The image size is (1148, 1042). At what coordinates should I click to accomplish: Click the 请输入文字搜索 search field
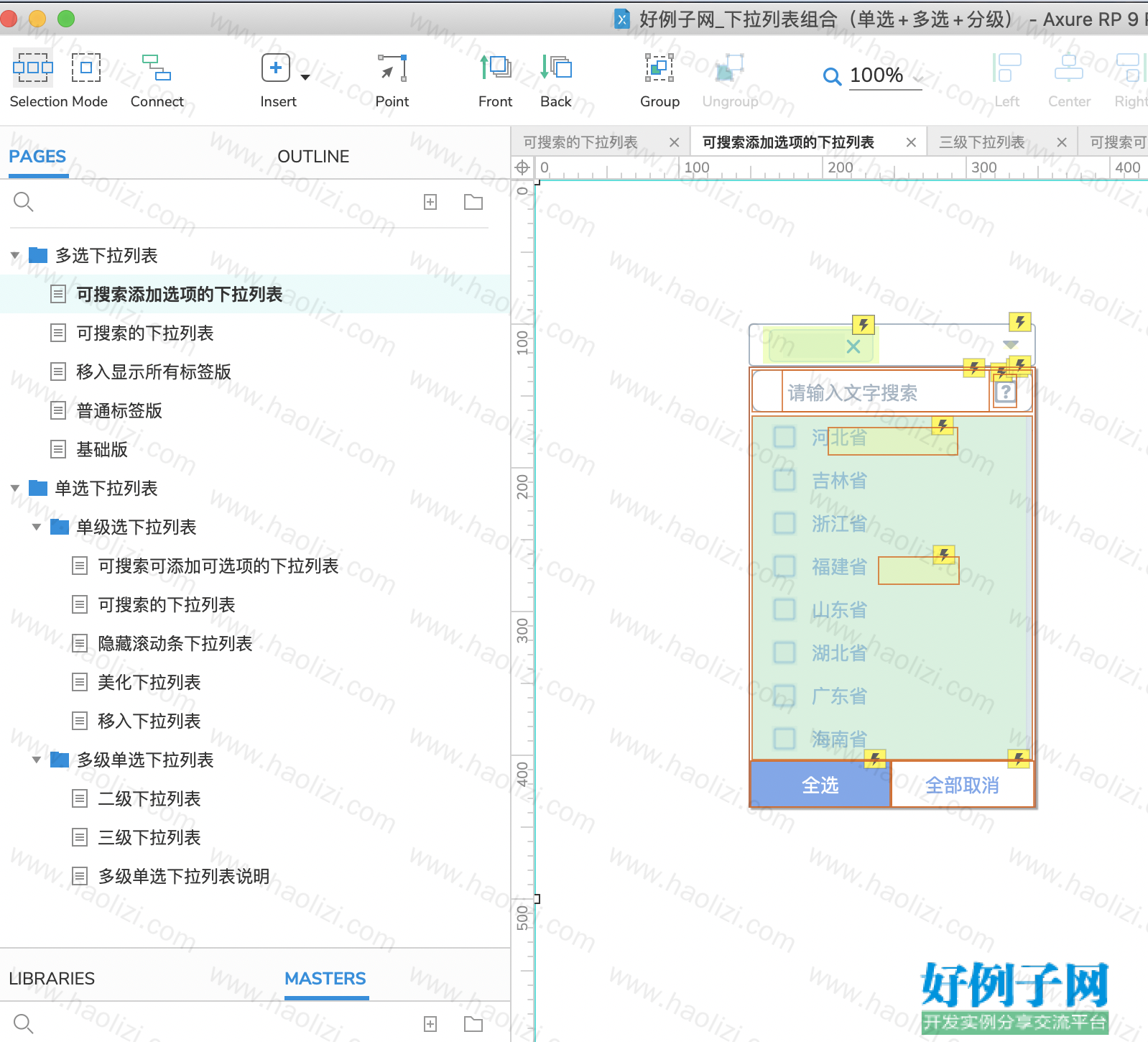pos(885,393)
